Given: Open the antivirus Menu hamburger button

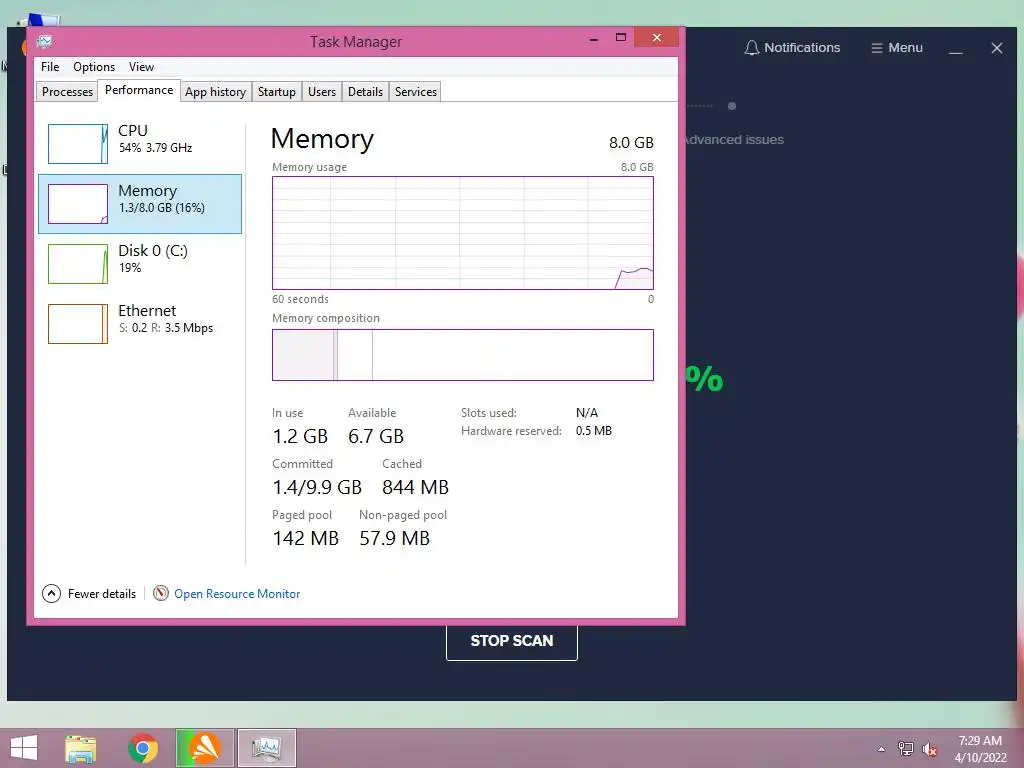Looking at the screenshot, I should click(897, 48).
